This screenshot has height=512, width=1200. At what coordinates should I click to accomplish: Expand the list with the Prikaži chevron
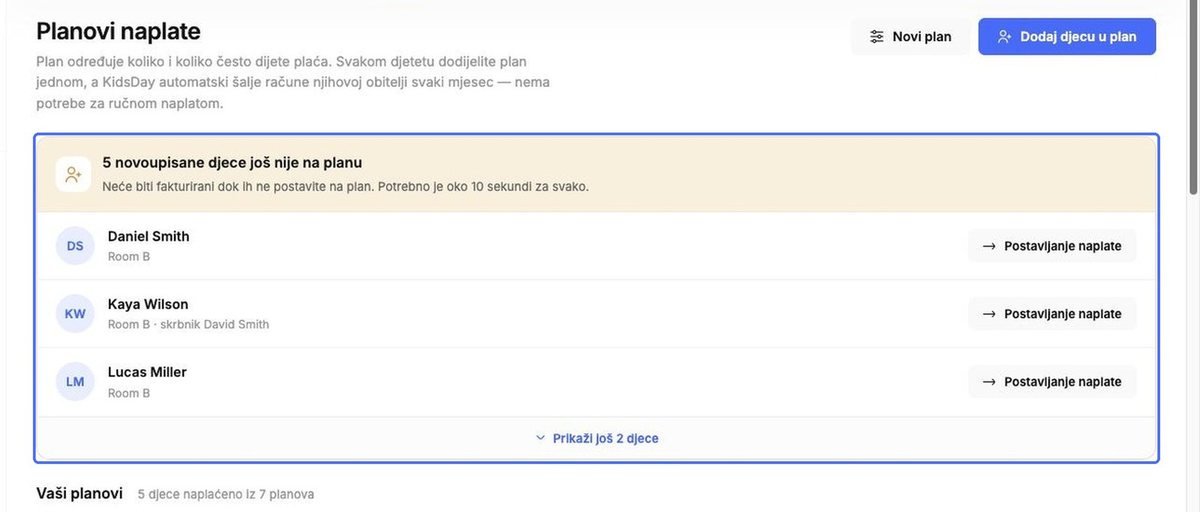(540, 438)
